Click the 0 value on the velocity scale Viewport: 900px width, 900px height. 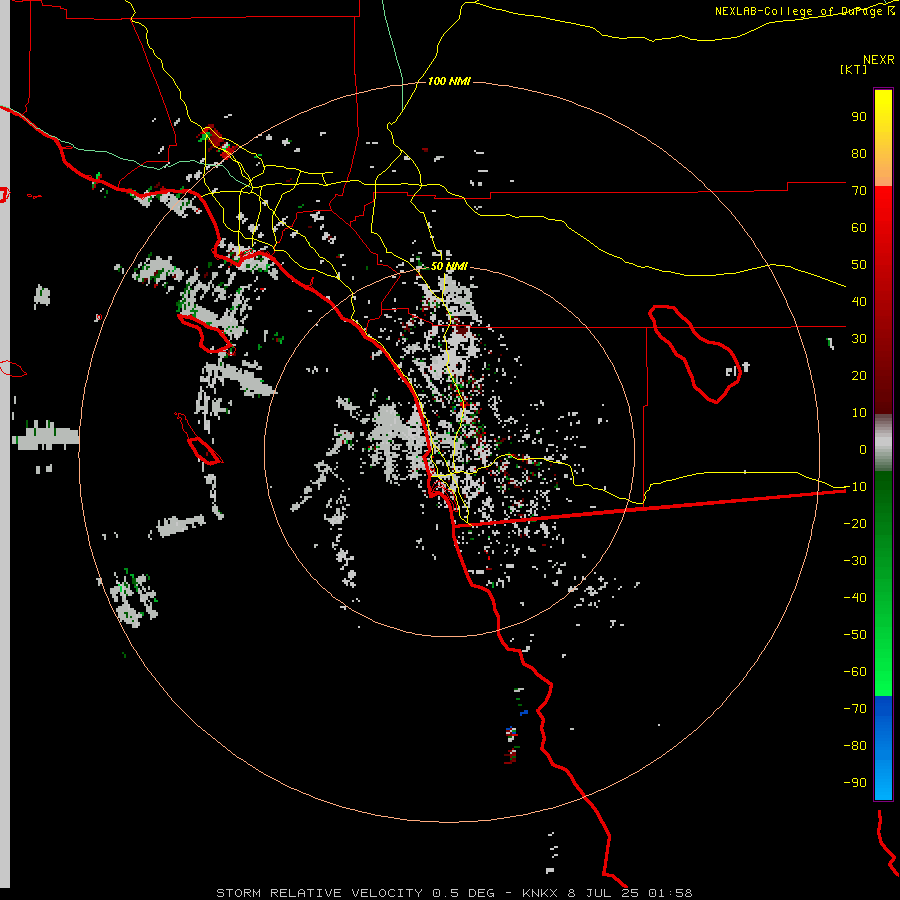863,449
